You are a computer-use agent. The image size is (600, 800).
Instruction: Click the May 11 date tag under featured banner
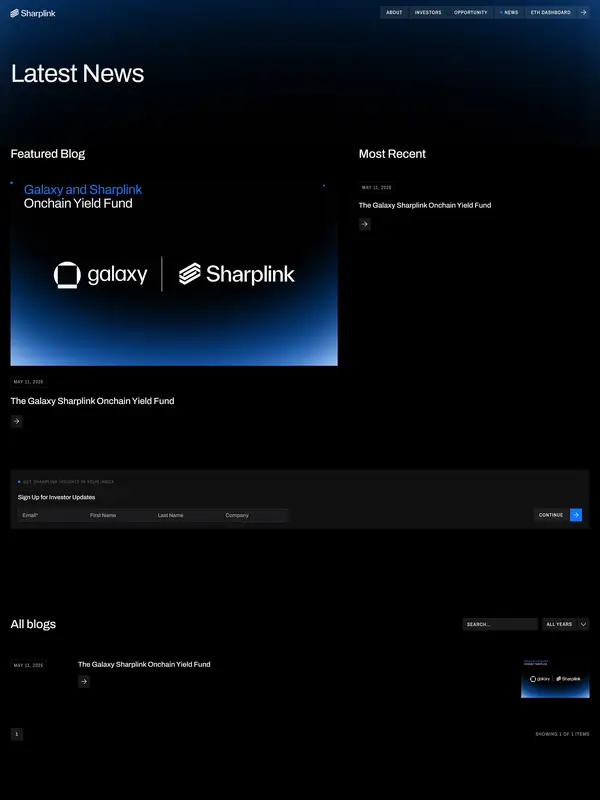coord(29,382)
